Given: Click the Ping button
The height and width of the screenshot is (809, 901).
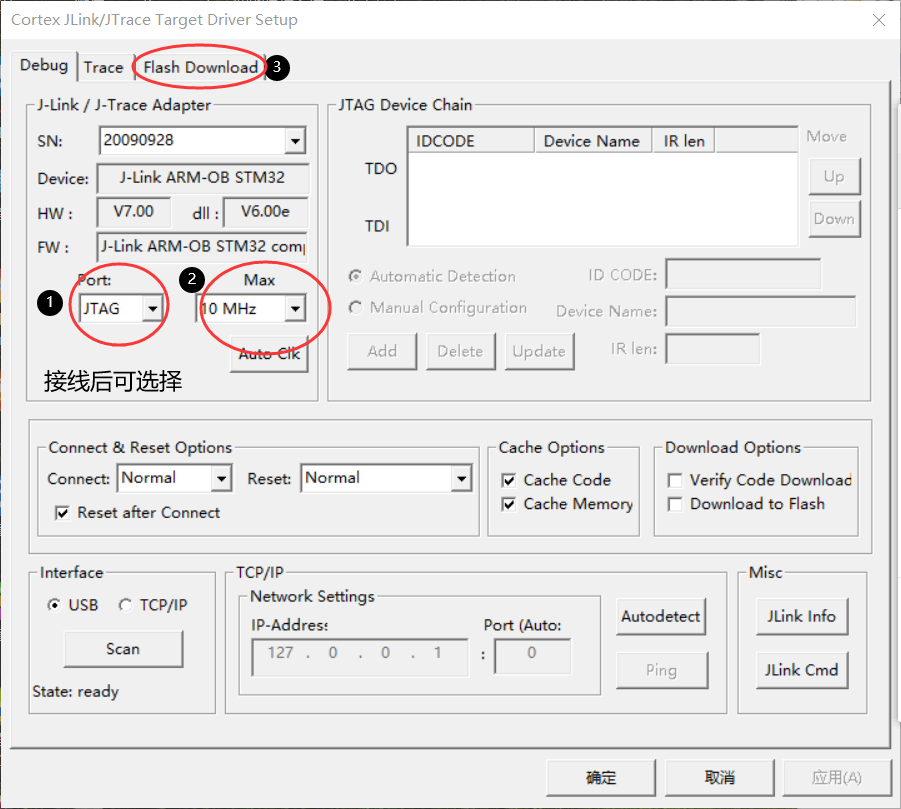Looking at the screenshot, I should [662, 670].
